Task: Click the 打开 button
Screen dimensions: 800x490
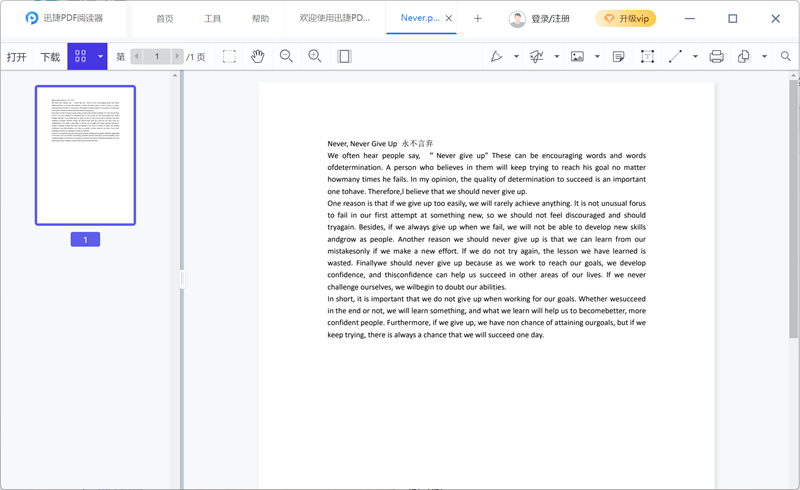Action: point(16,57)
